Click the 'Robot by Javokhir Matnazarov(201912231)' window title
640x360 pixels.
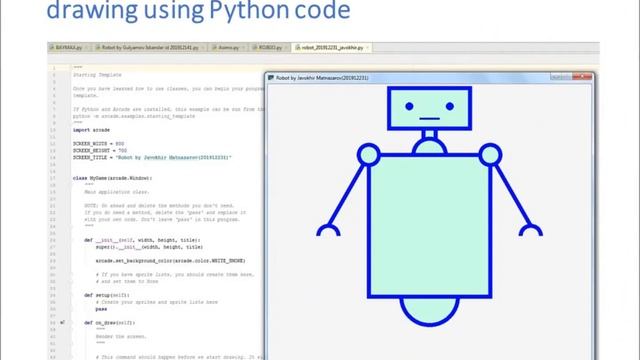322,78
